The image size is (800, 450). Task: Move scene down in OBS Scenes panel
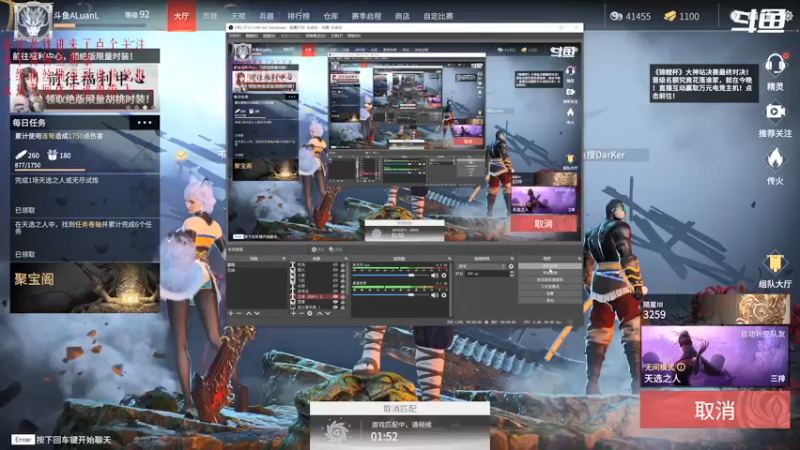coord(257,313)
